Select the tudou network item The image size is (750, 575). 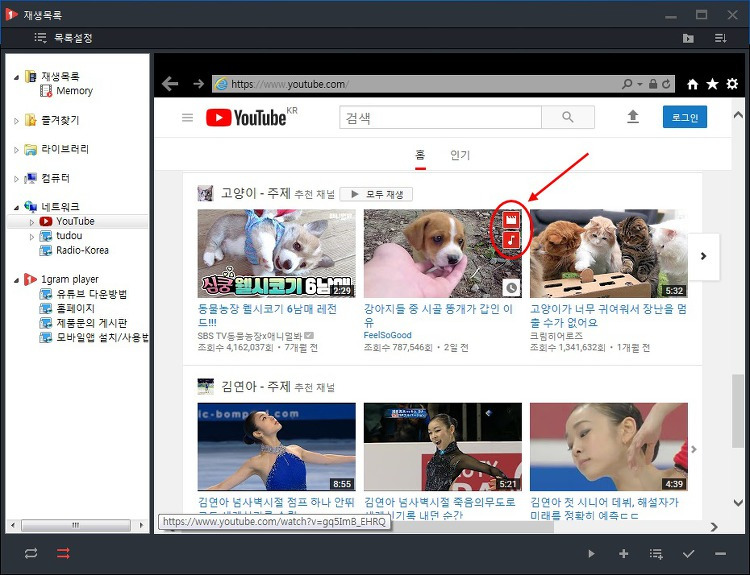point(69,236)
